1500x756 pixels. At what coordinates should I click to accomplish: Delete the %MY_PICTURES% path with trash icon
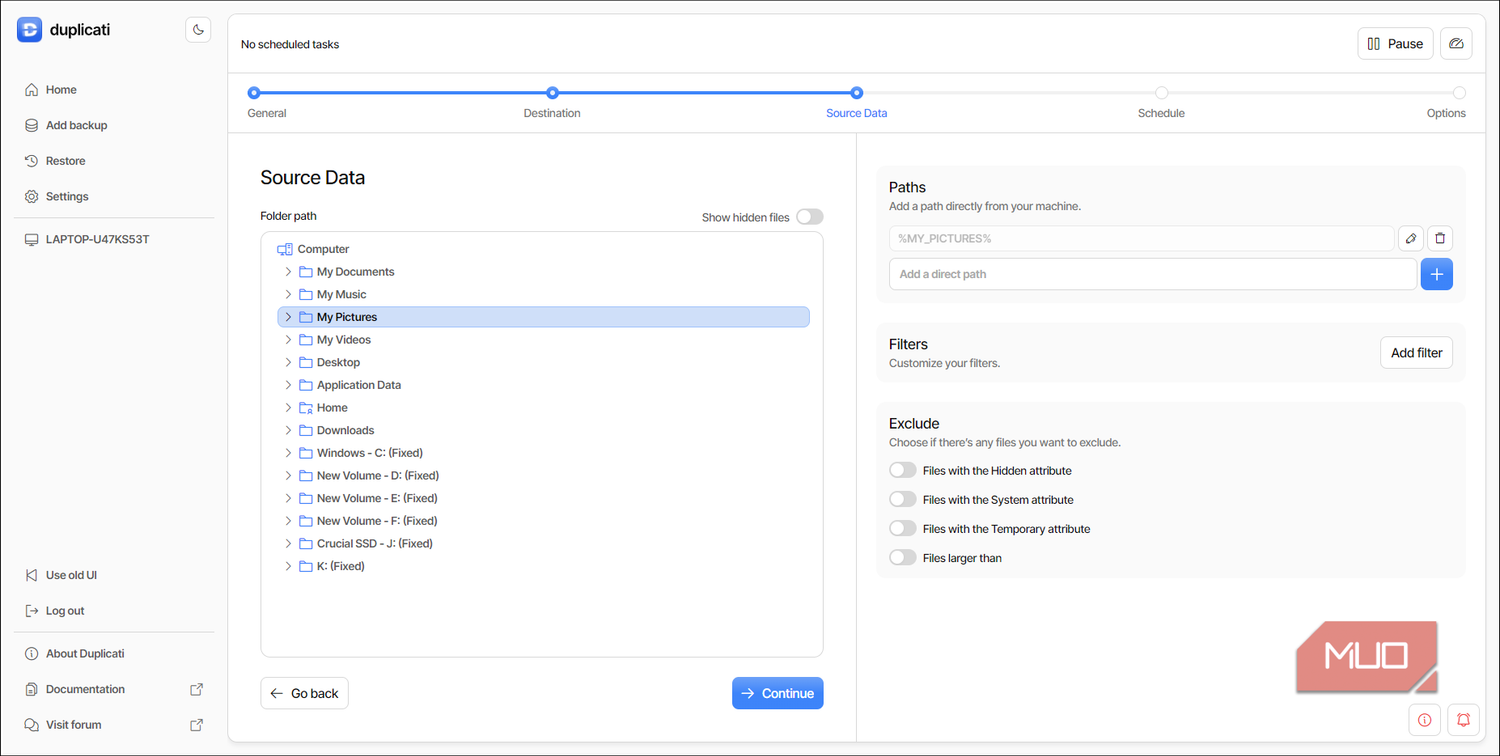coord(1440,238)
